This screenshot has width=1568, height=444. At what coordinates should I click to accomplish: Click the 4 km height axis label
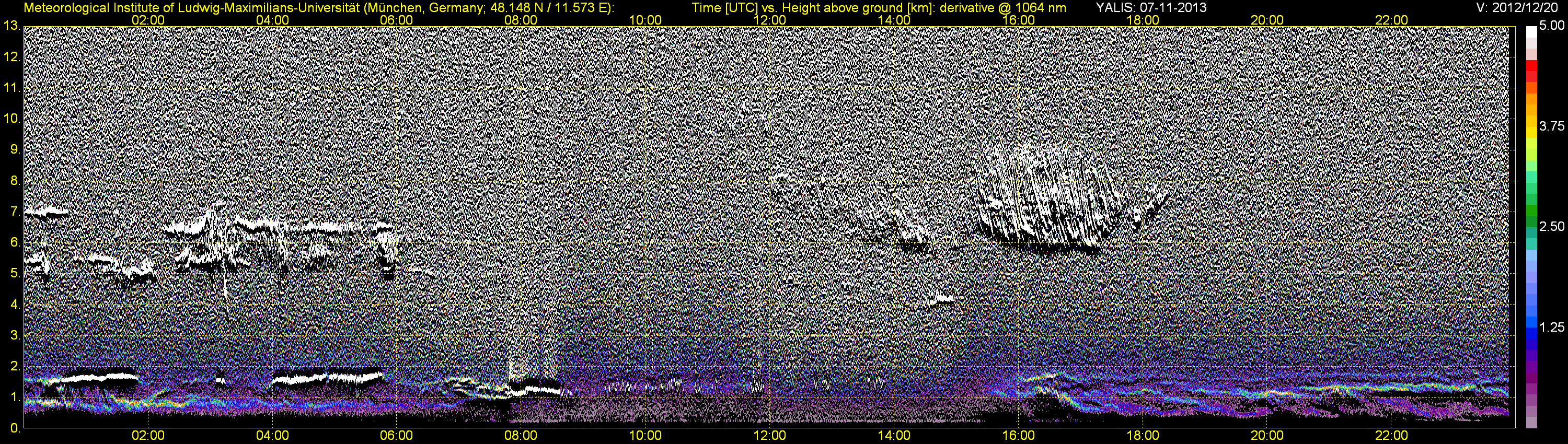[15, 305]
